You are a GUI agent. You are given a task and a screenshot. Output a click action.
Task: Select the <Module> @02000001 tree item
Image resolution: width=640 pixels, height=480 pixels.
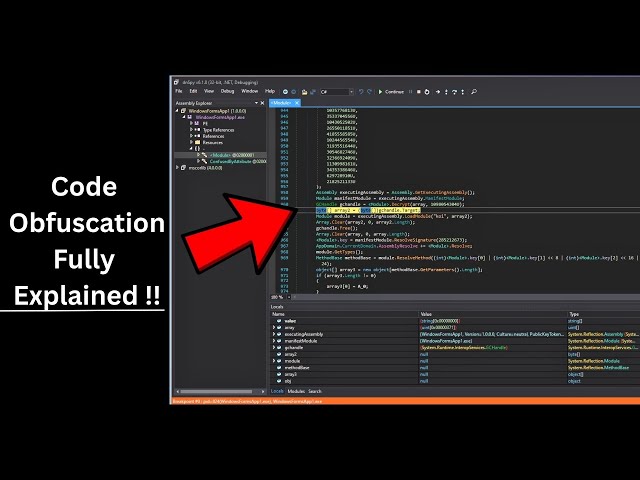pyautogui.click(x=231, y=155)
